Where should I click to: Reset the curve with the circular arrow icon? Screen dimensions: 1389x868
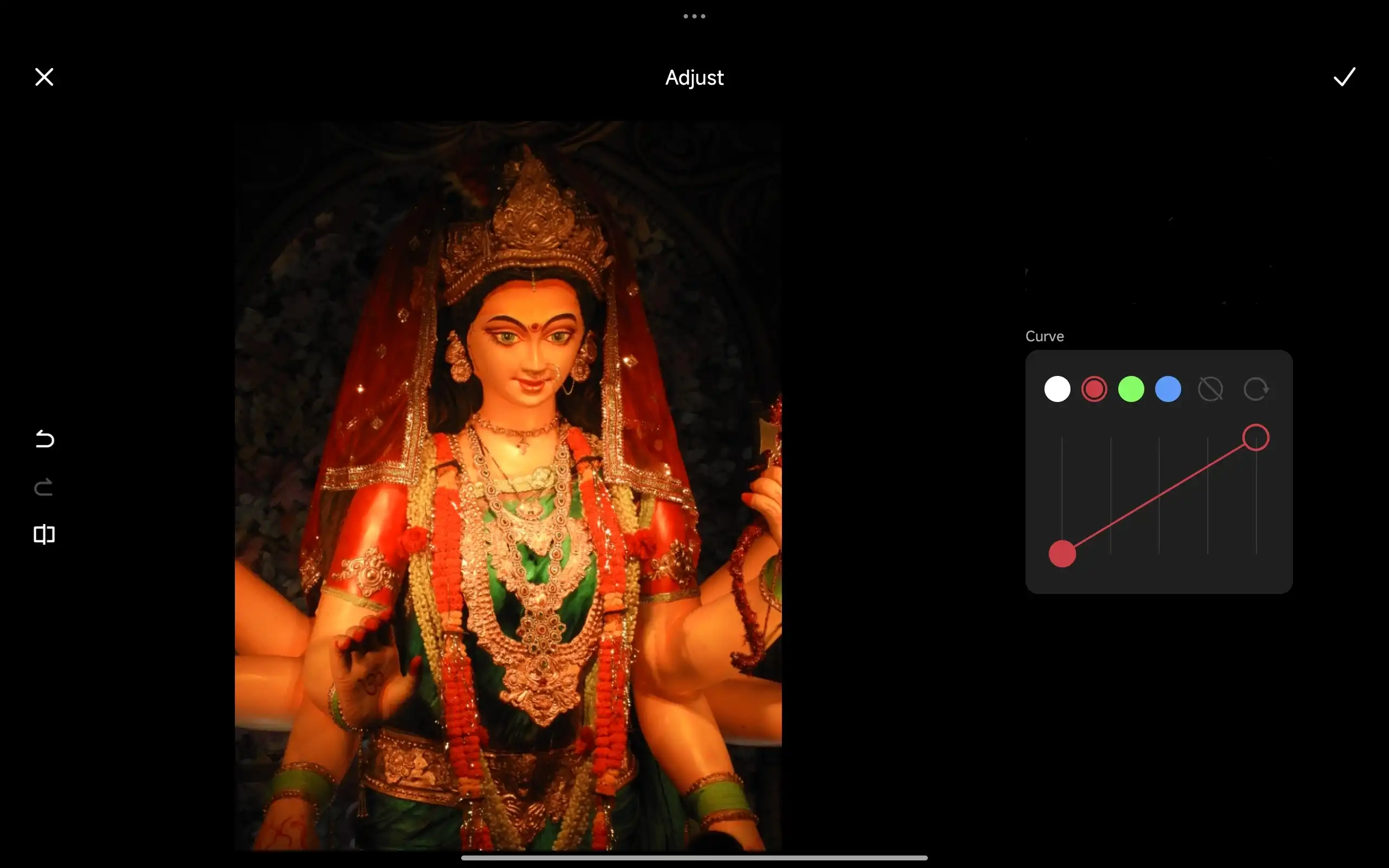[1256, 389]
